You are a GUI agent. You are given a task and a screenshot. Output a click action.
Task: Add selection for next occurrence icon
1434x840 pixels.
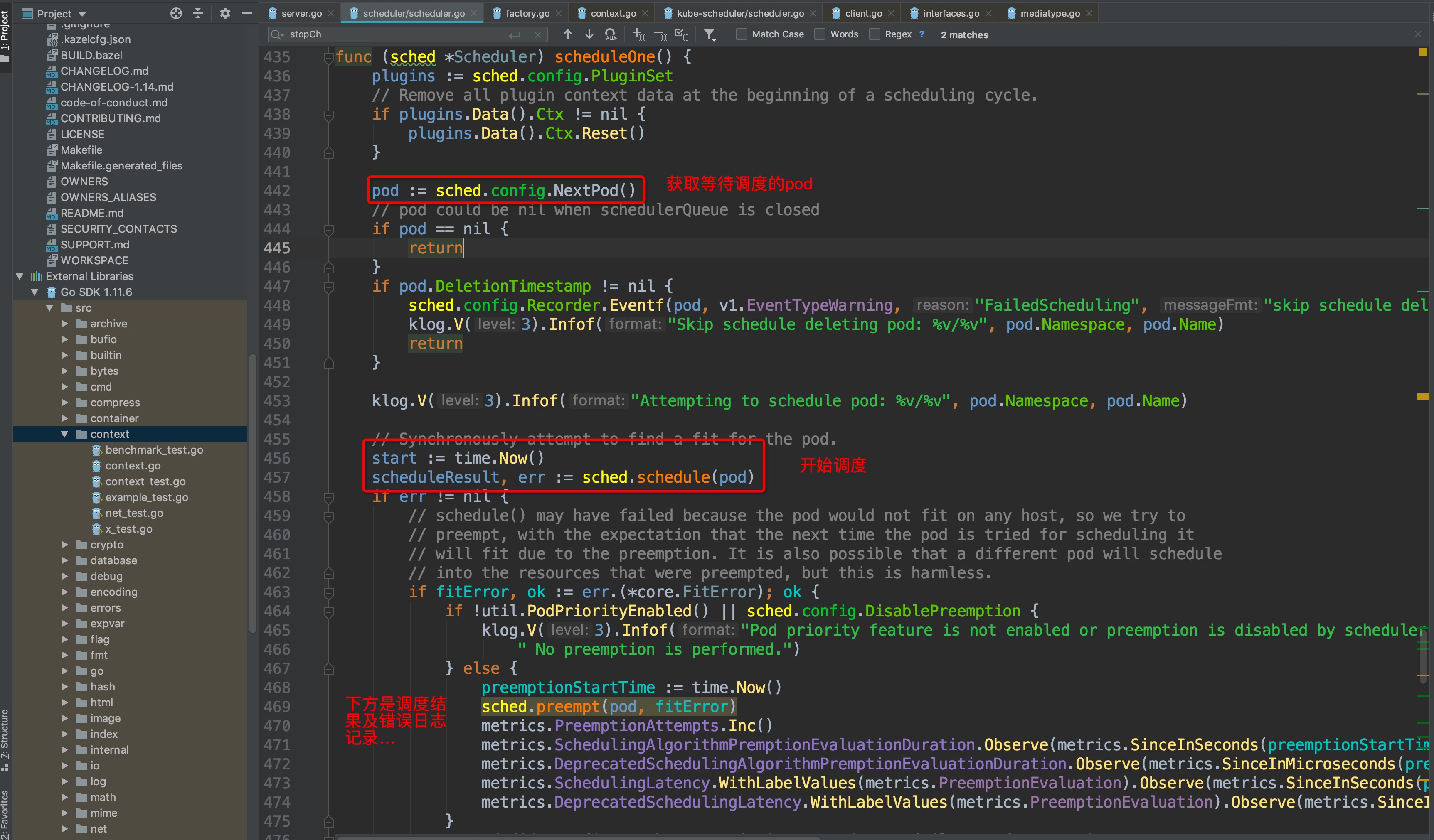pyautogui.click(x=638, y=35)
